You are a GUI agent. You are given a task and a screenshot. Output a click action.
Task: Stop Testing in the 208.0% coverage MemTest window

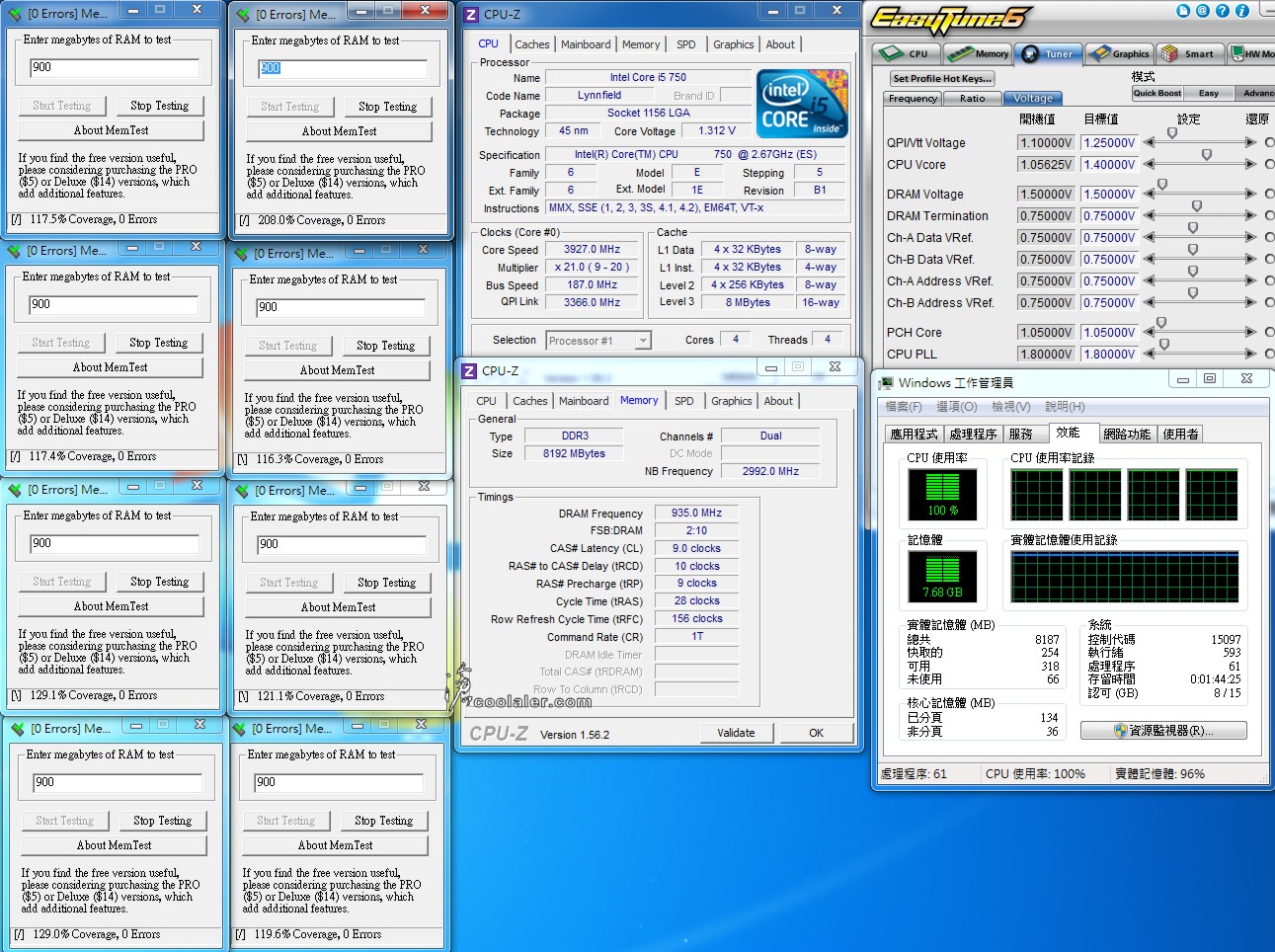click(387, 107)
